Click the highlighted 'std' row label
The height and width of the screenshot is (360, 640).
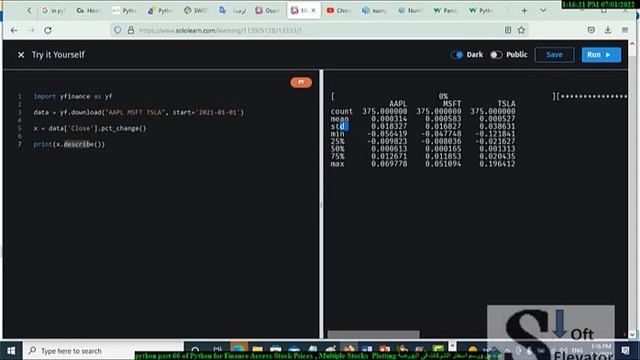tap(339, 127)
